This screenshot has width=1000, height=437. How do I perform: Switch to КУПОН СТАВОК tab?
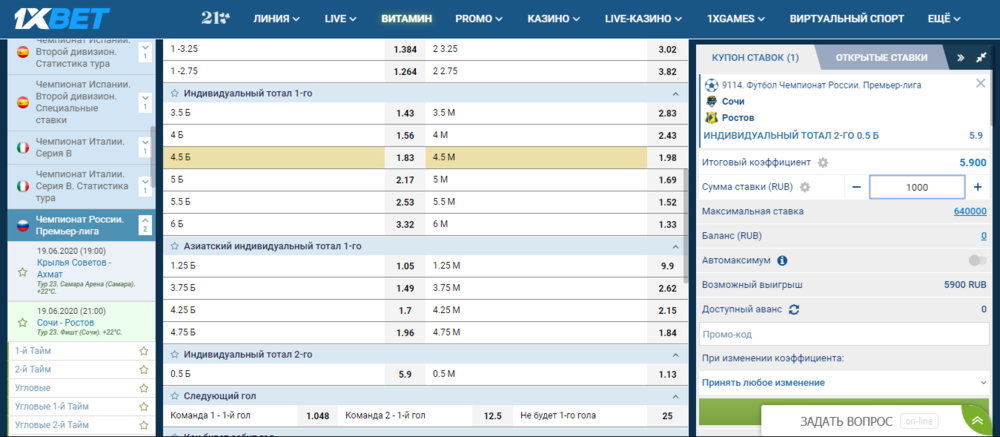point(755,57)
